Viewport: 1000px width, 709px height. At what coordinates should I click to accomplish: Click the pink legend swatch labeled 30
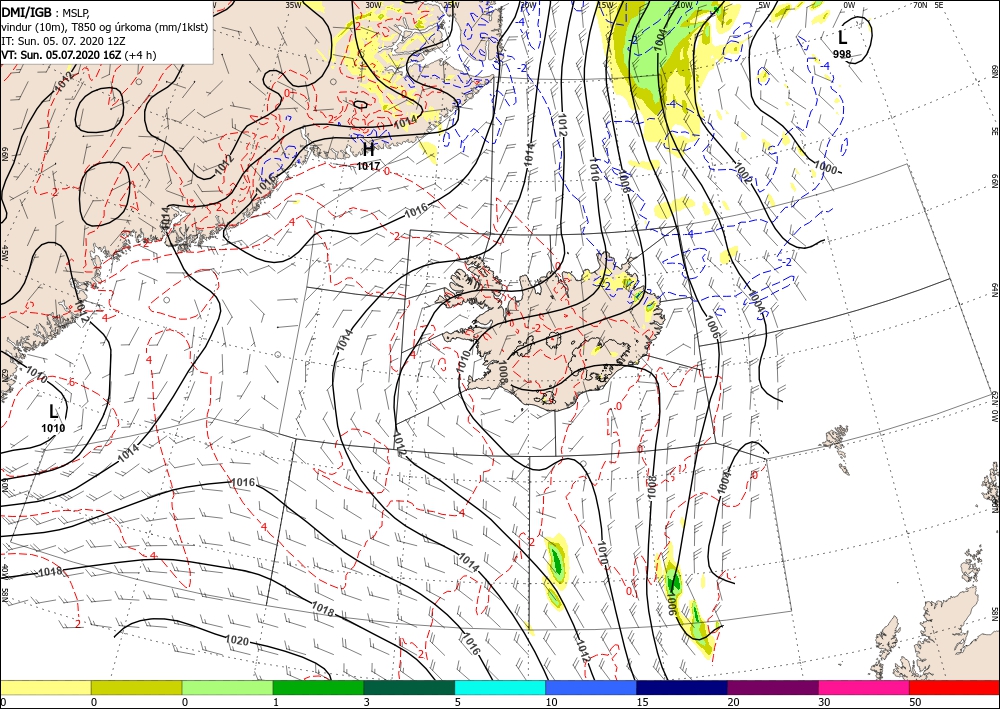click(864, 687)
